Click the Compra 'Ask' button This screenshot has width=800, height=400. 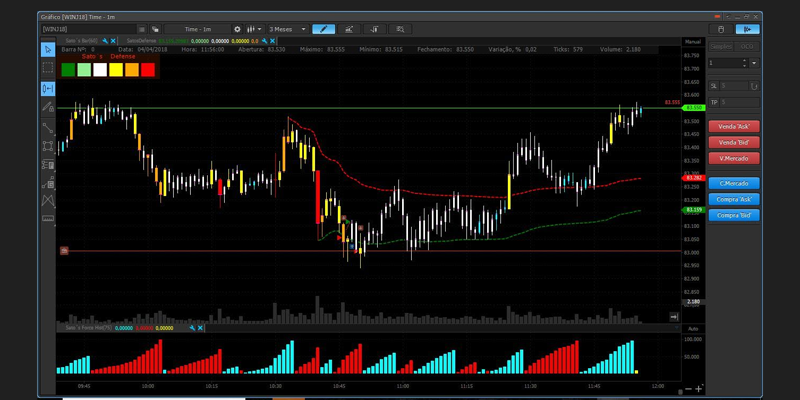tap(734, 199)
